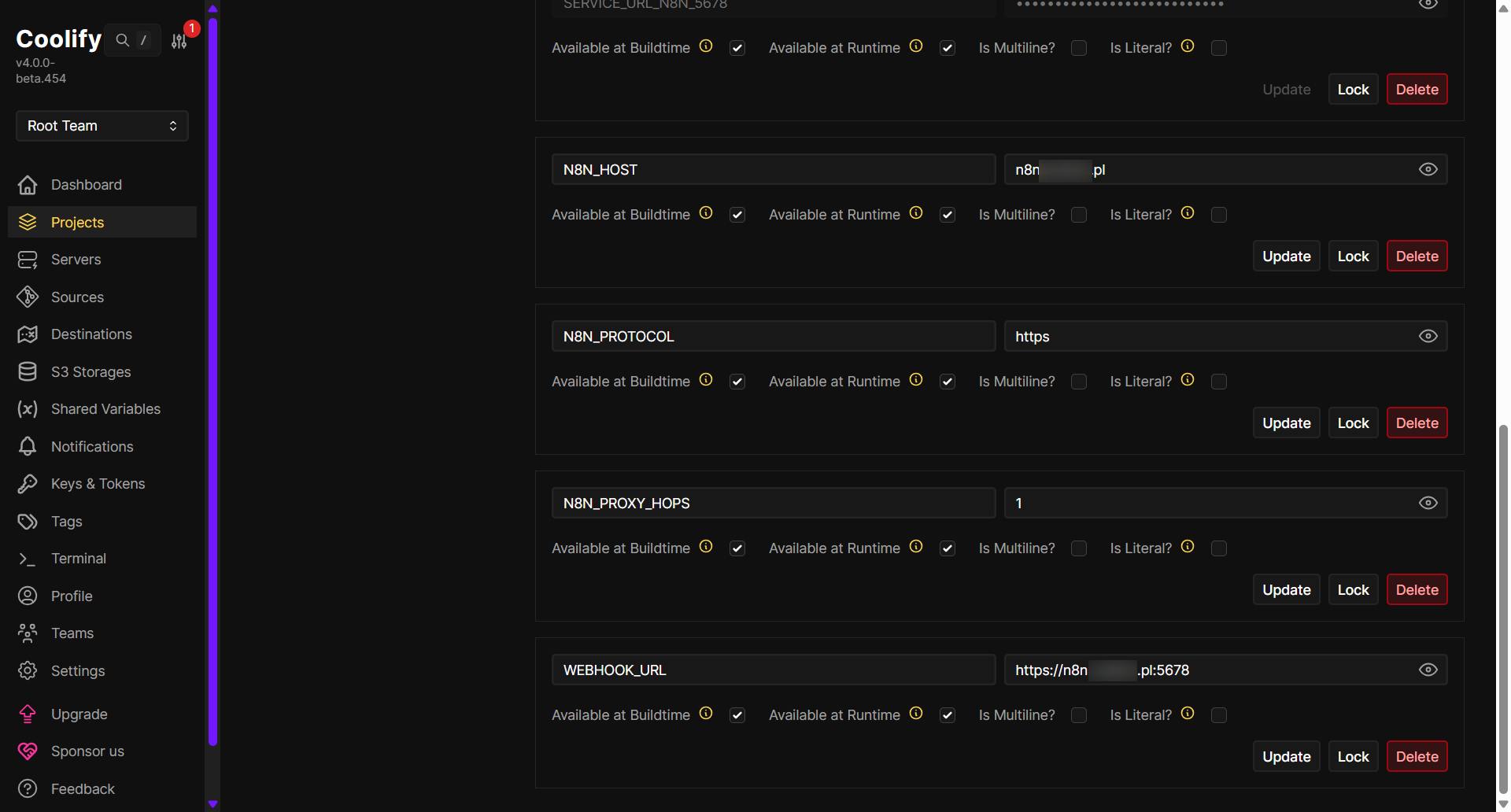Click the Sources git icon
The width and height of the screenshot is (1511, 812).
(x=28, y=297)
